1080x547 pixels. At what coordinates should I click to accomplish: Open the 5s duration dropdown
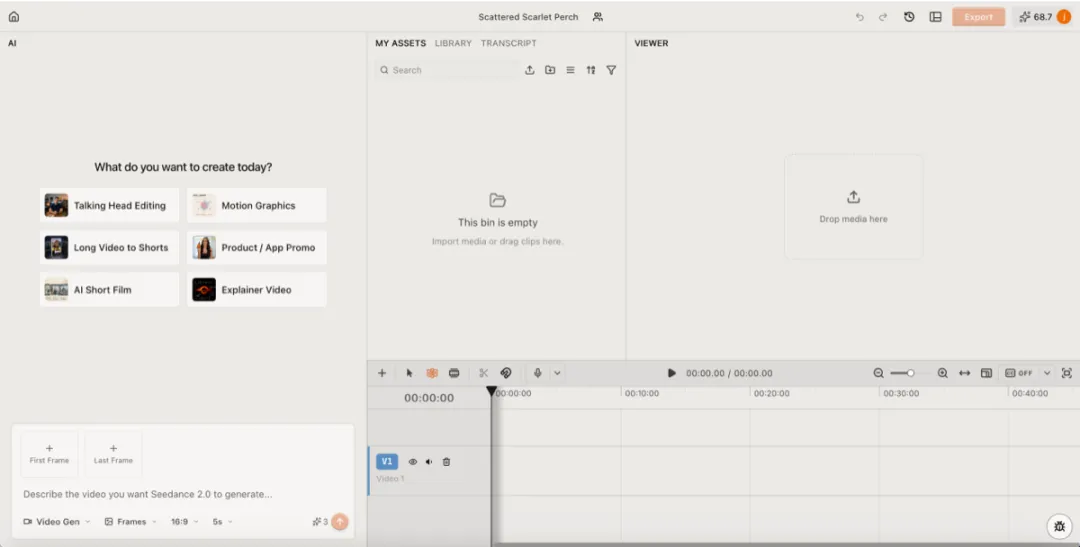point(222,522)
